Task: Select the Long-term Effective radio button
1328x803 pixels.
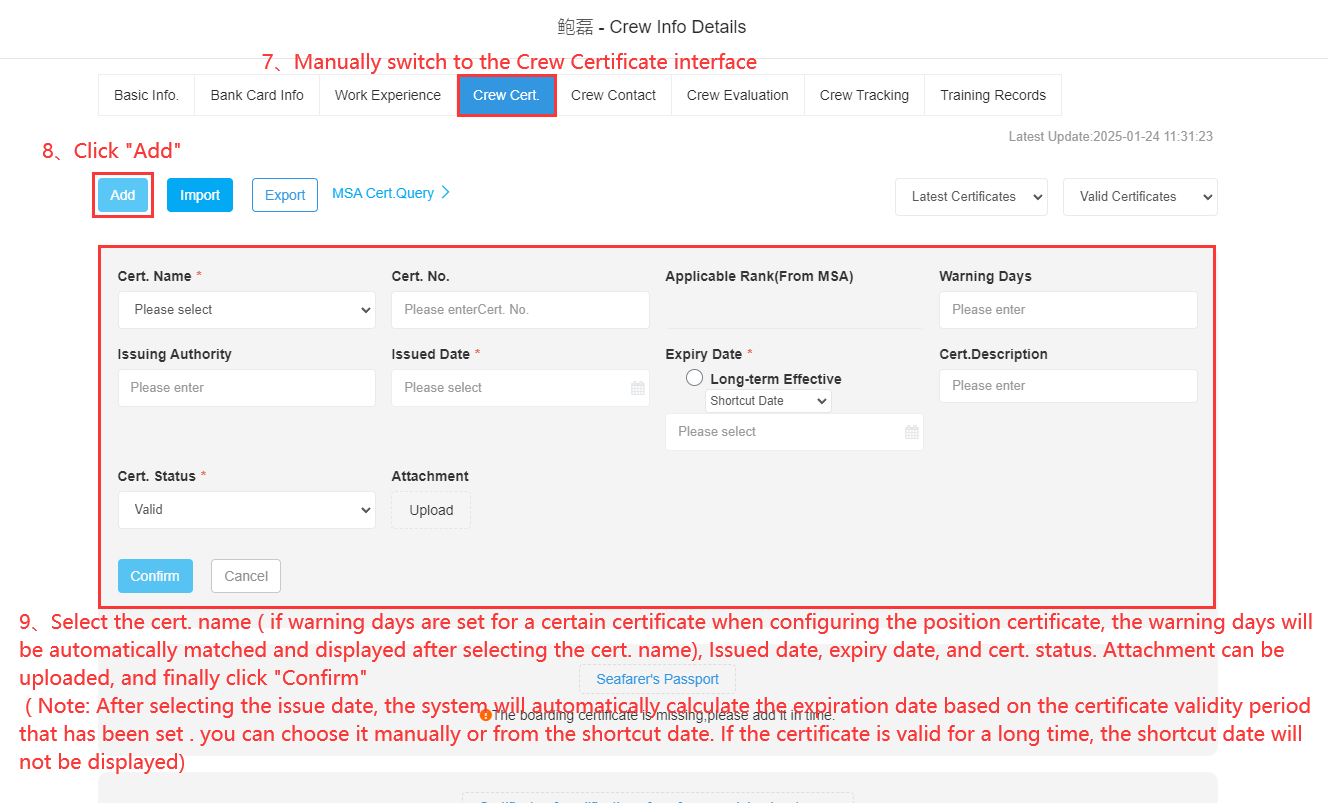Action: (694, 378)
